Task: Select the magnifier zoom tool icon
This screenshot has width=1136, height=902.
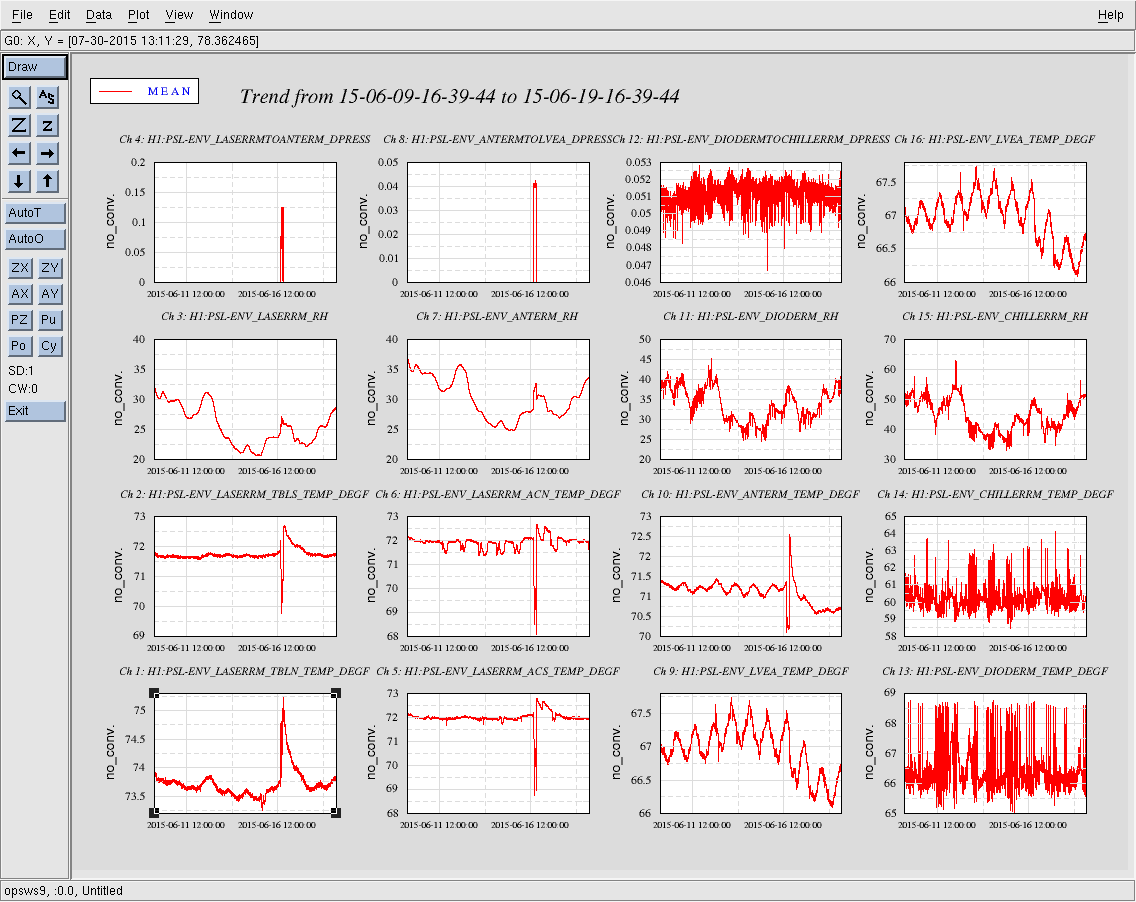Action: [x=20, y=97]
